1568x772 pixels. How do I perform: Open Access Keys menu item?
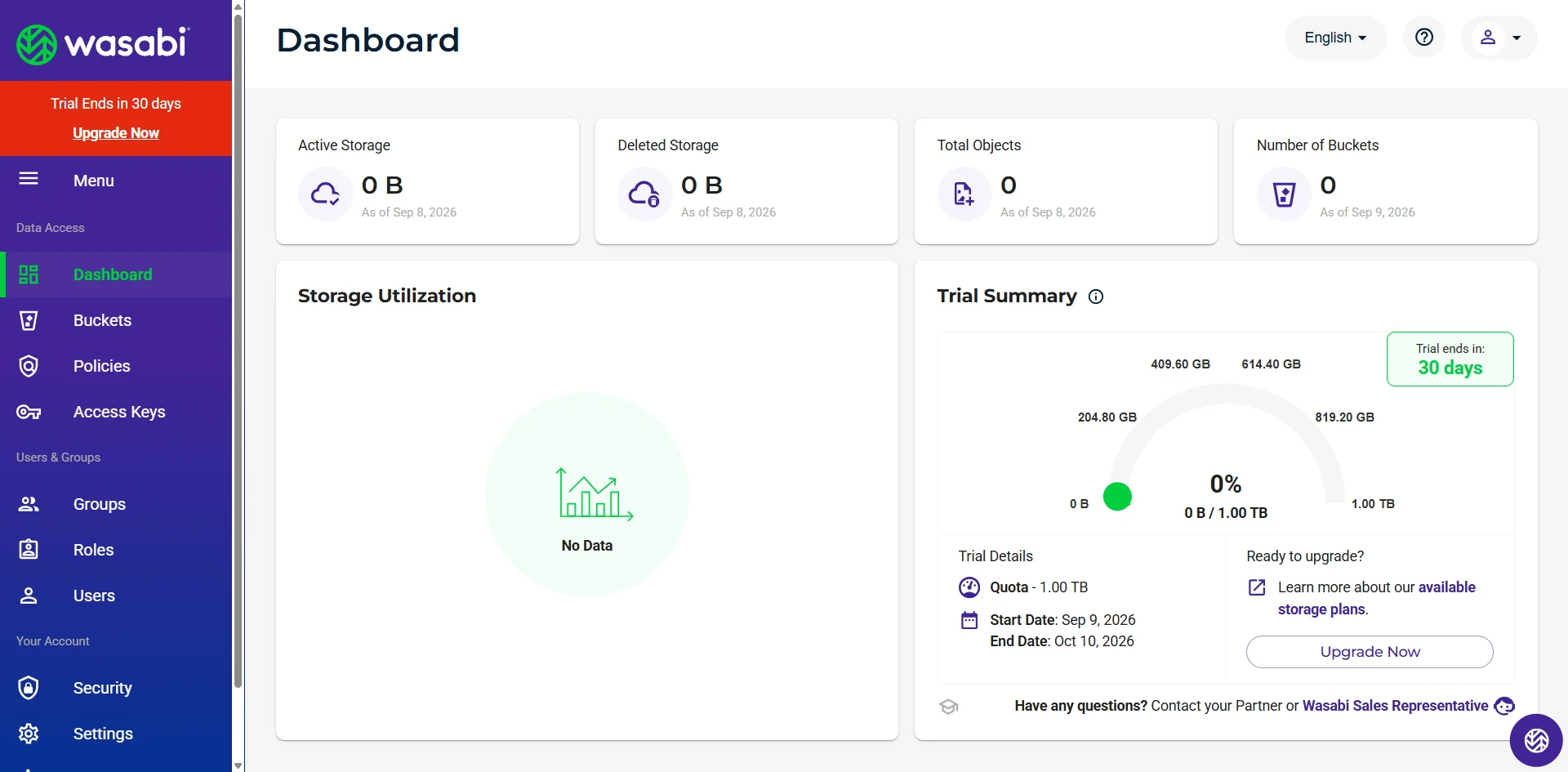pos(116,412)
